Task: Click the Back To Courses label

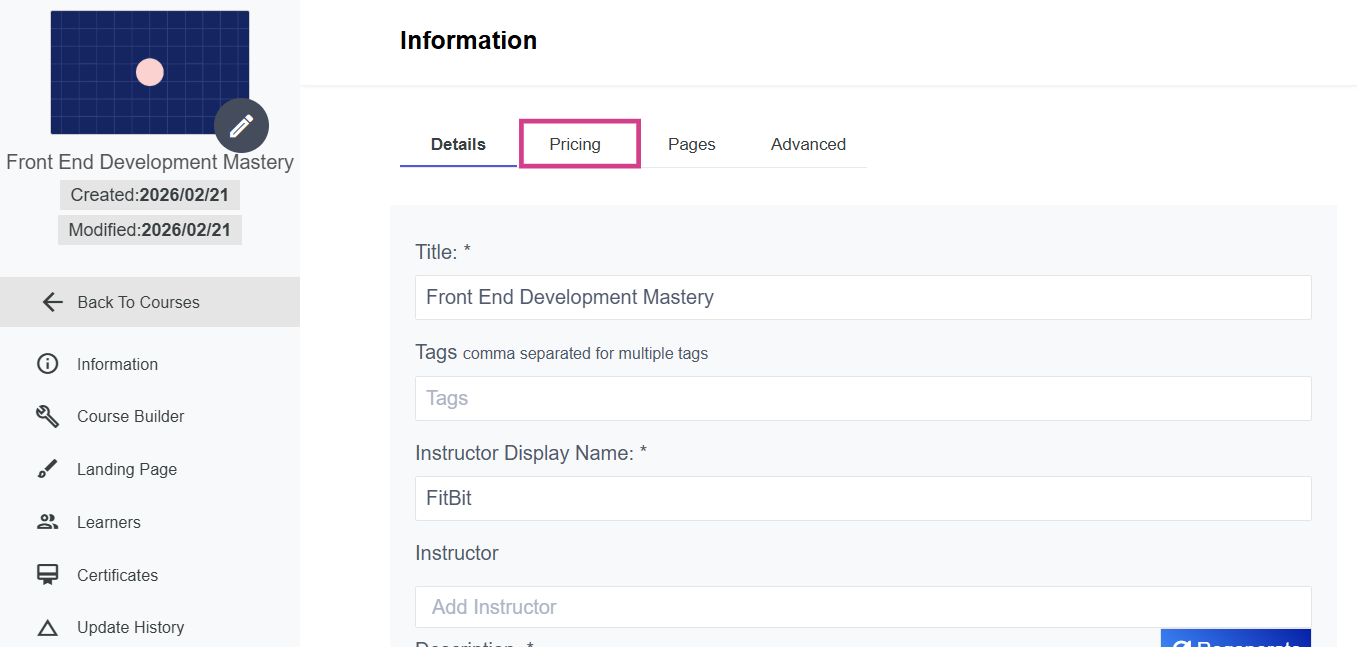Action: point(138,302)
